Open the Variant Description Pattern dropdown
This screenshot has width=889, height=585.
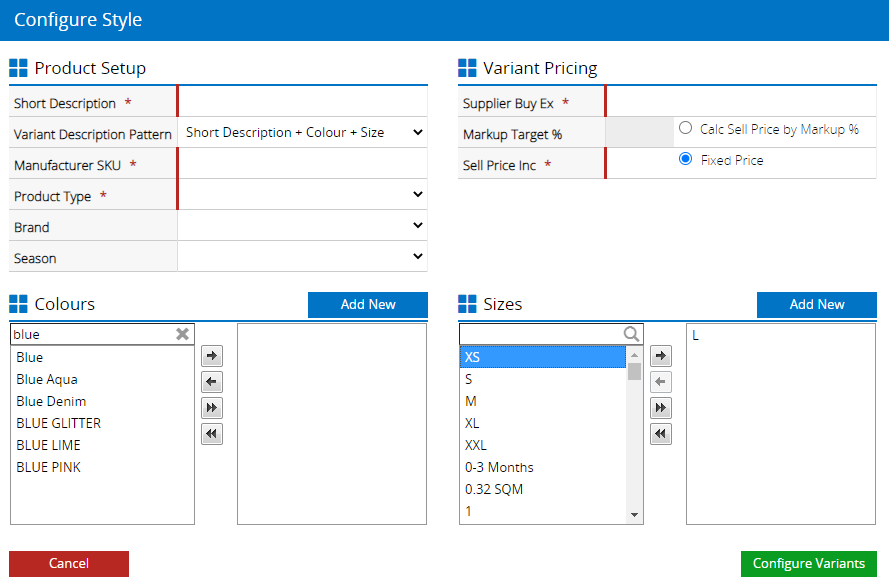303,133
